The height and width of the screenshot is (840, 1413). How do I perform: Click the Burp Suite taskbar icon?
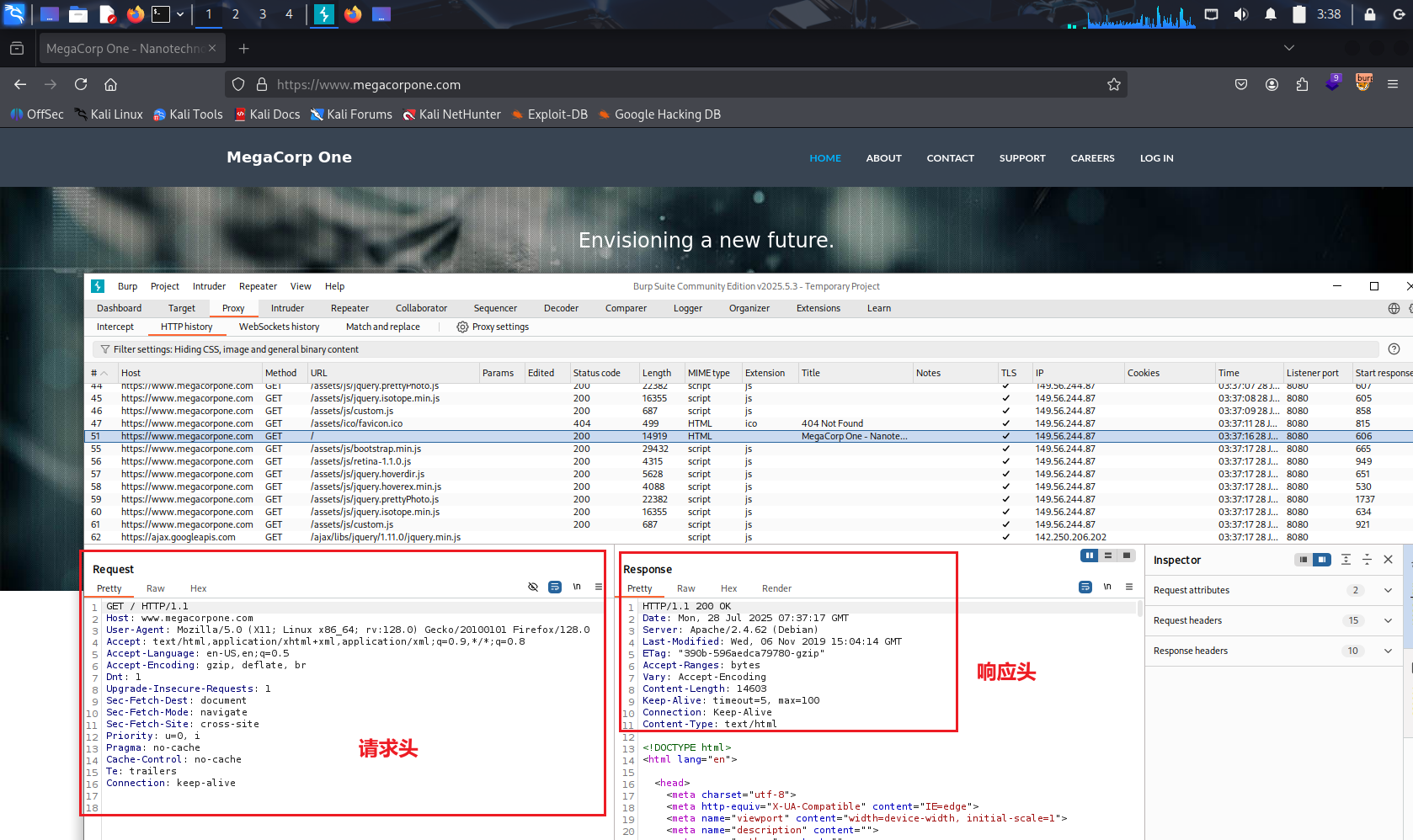click(324, 13)
